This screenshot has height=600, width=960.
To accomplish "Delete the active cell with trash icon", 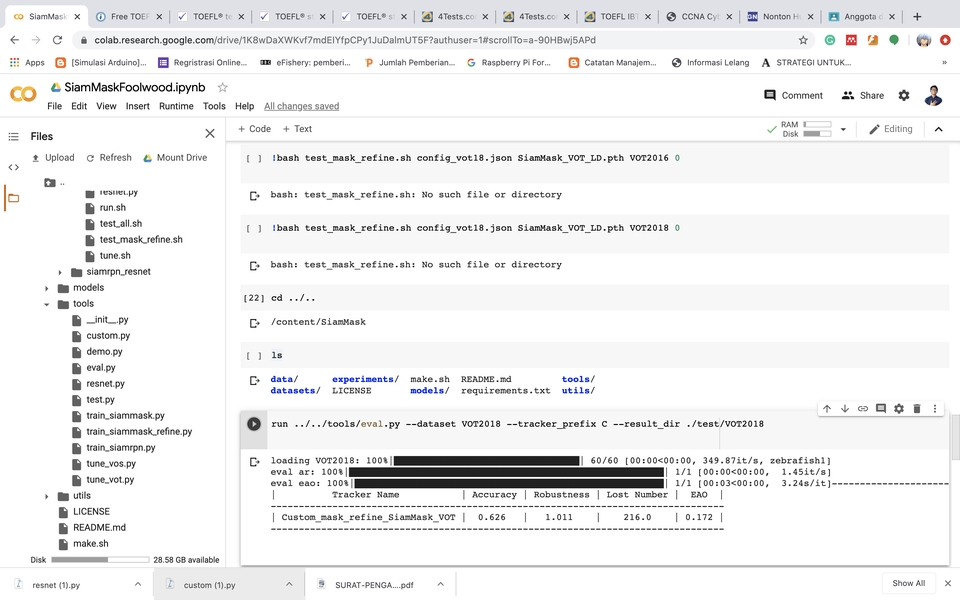I will [x=917, y=408].
